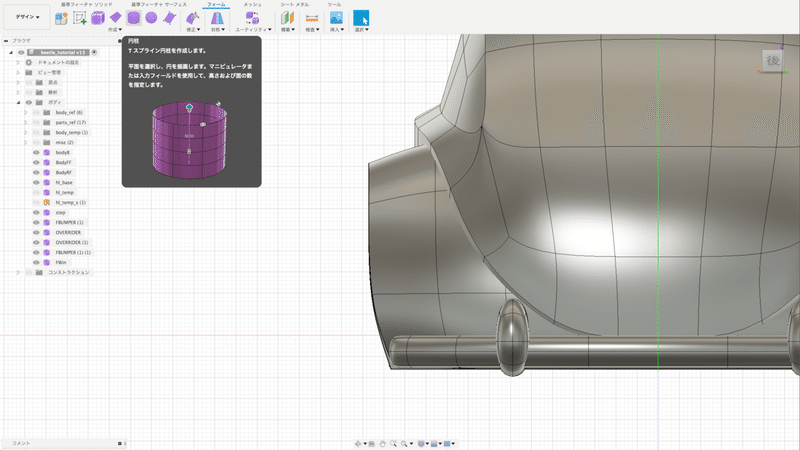
Task: Hide the OVERRIDER body using its eye icon
Action: pos(35,232)
